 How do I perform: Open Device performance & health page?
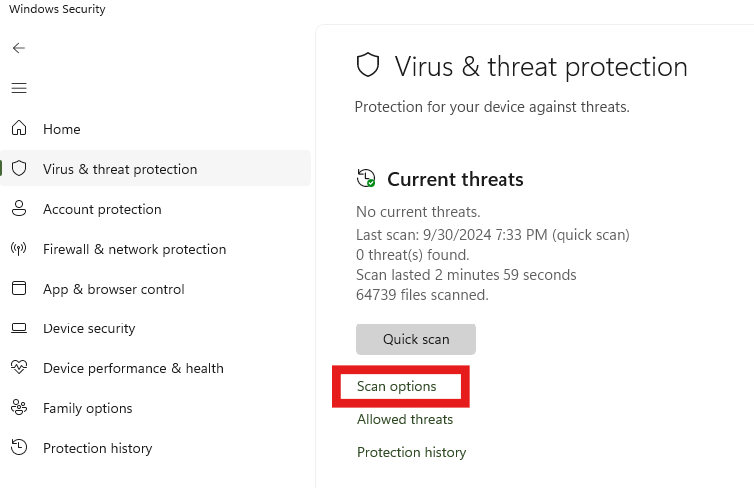tap(133, 369)
